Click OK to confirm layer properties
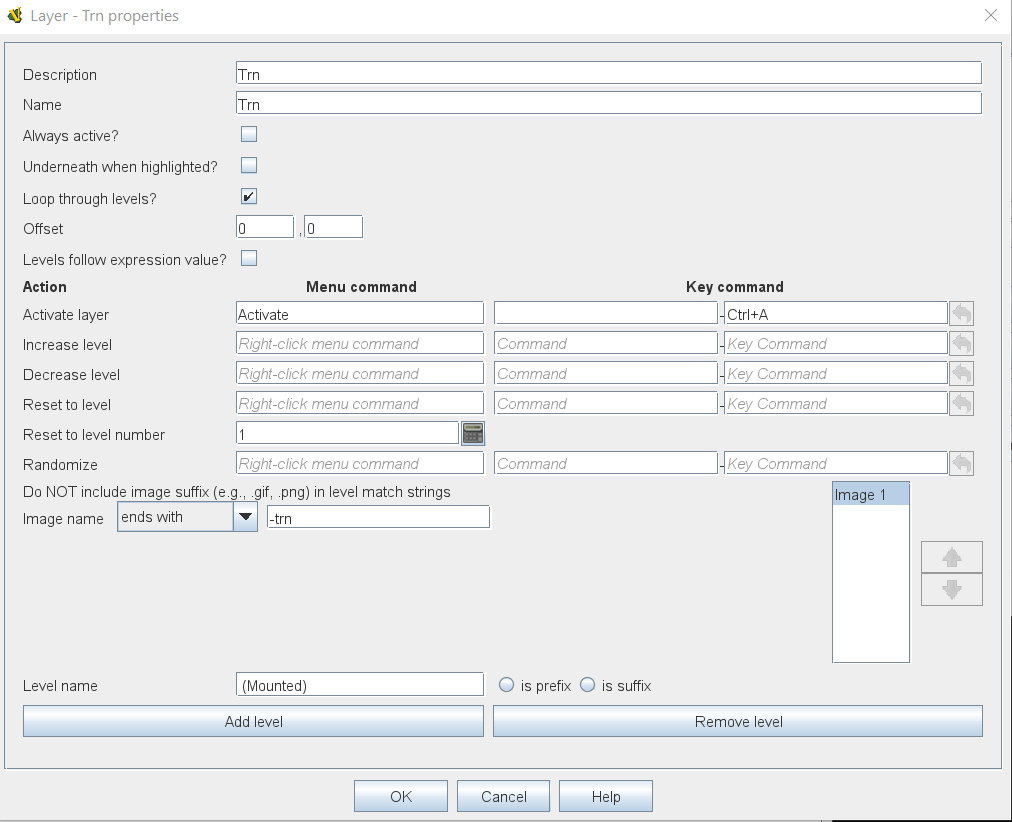1012x822 pixels. (x=400, y=796)
